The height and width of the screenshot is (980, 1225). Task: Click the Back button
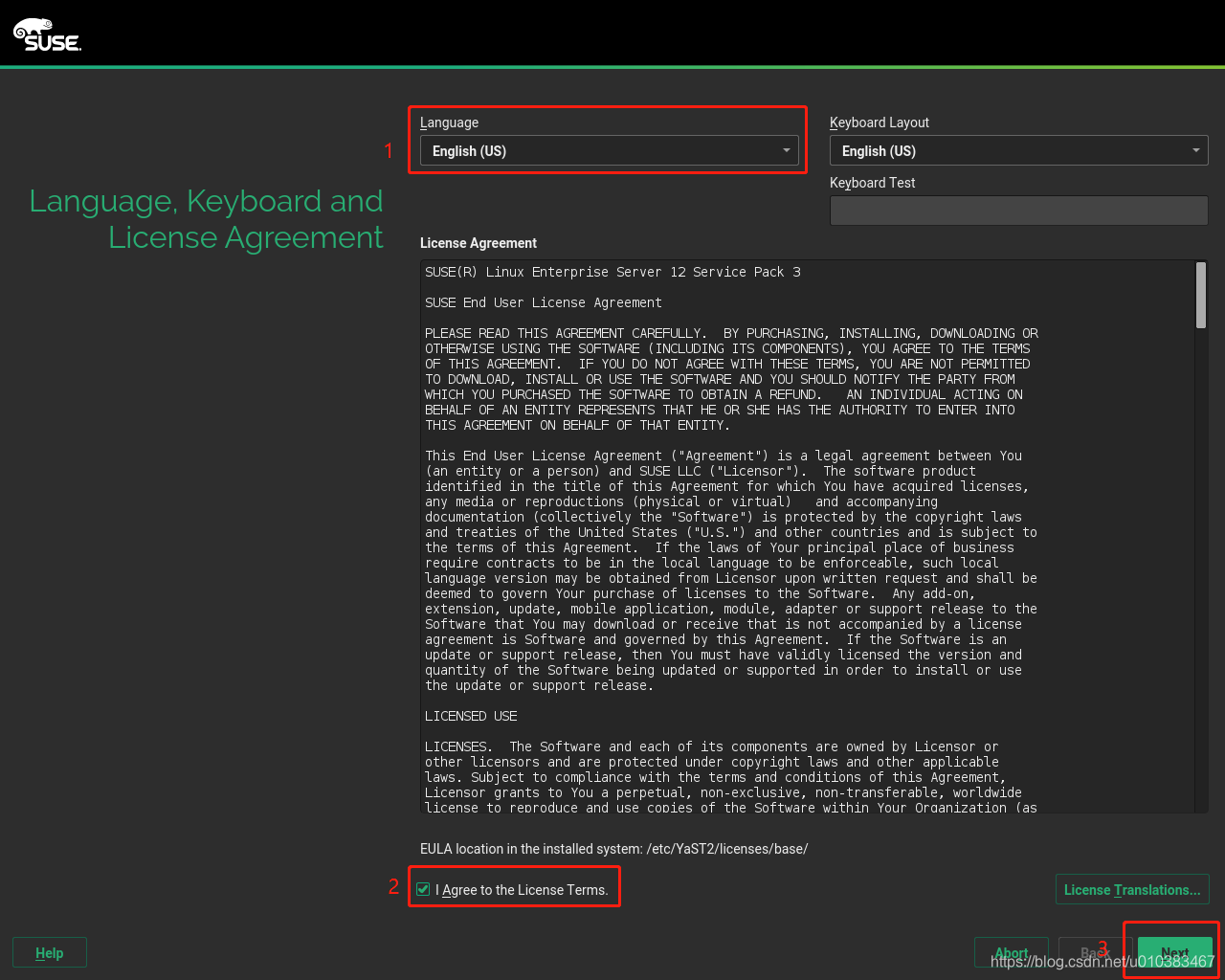pos(1095,953)
